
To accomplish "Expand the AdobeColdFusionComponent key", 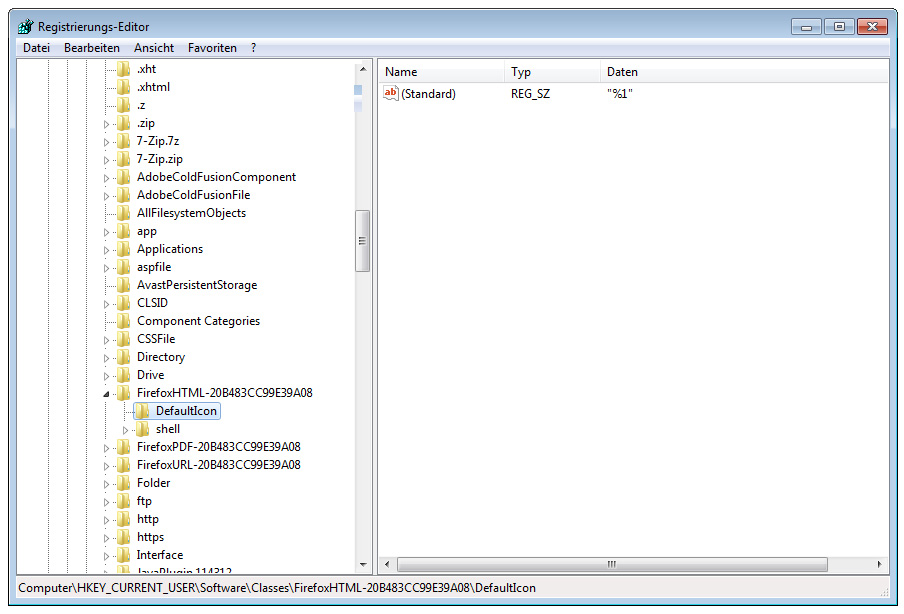I will [107, 177].
